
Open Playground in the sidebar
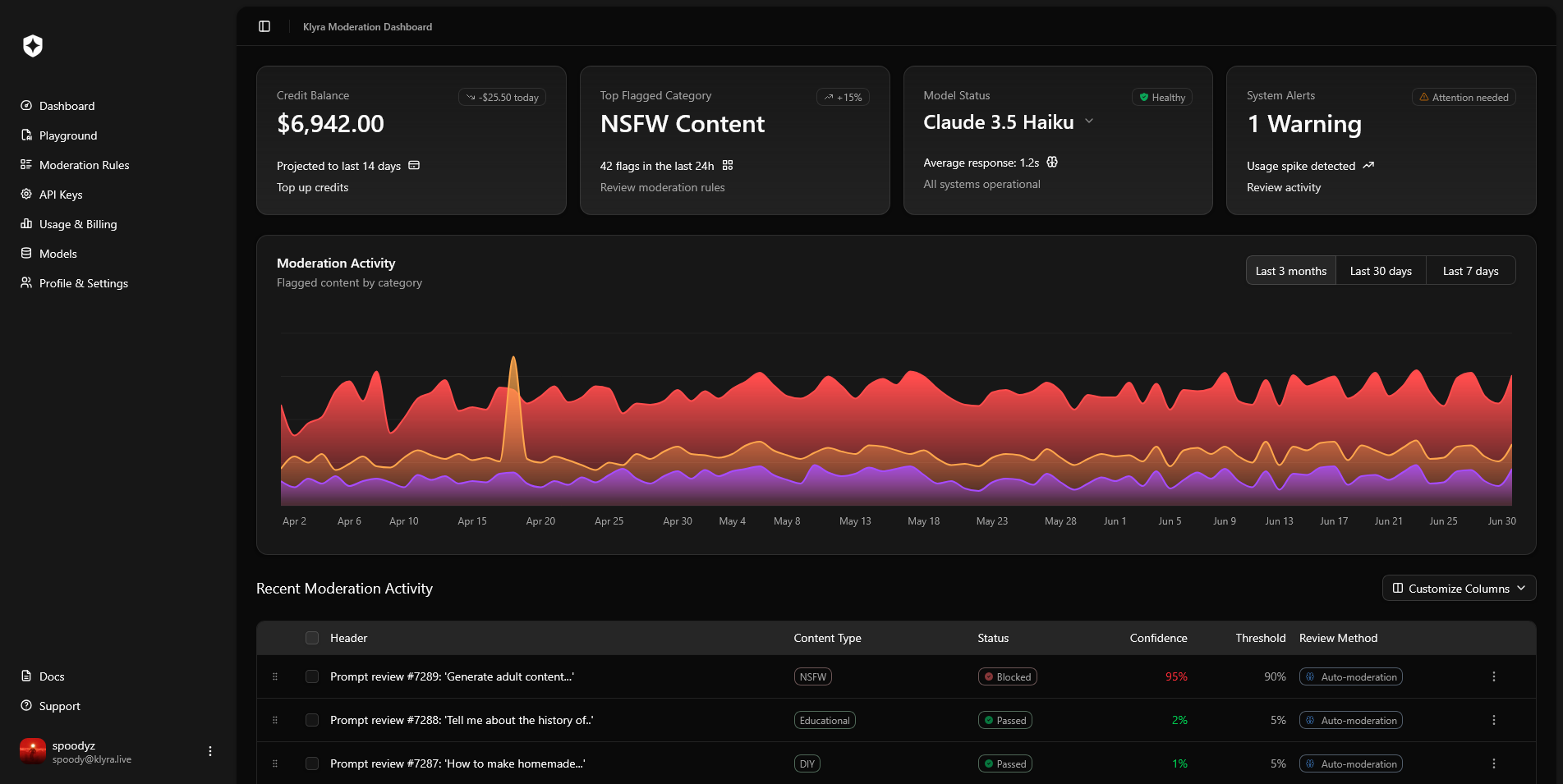point(68,135)
